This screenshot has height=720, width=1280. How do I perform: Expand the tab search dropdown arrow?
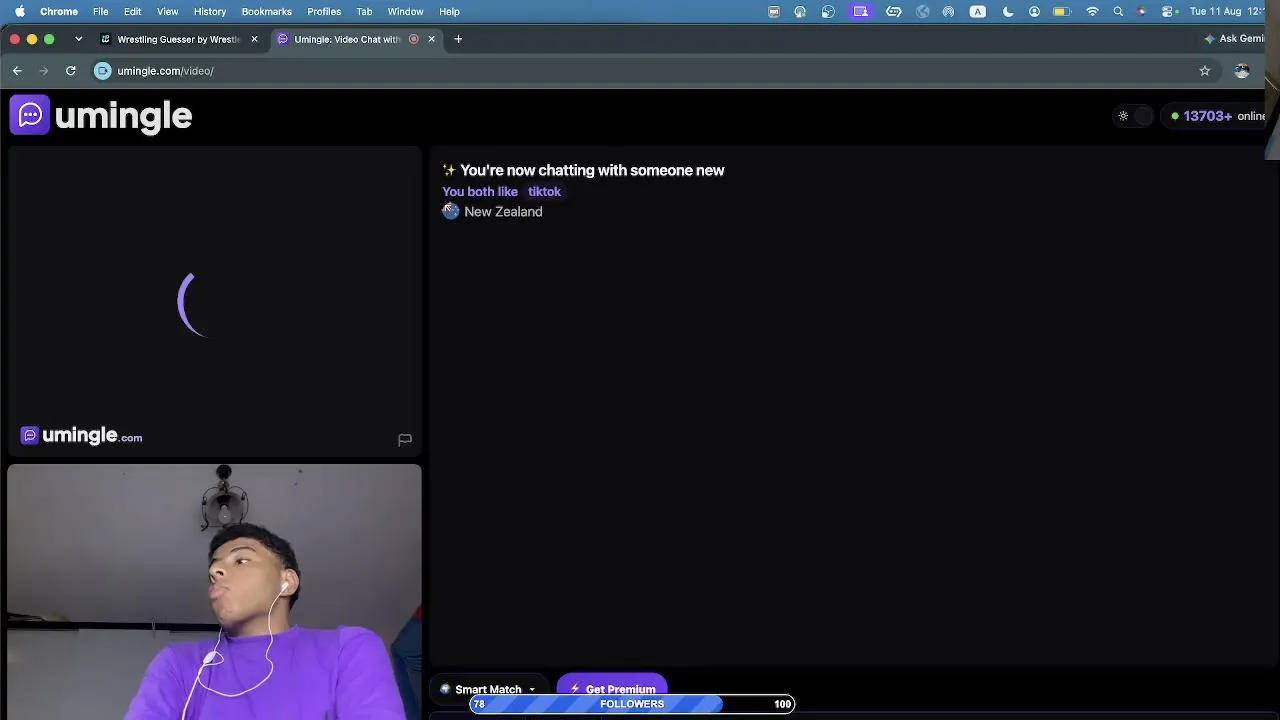pyautogui.click(x=78, y=39)
